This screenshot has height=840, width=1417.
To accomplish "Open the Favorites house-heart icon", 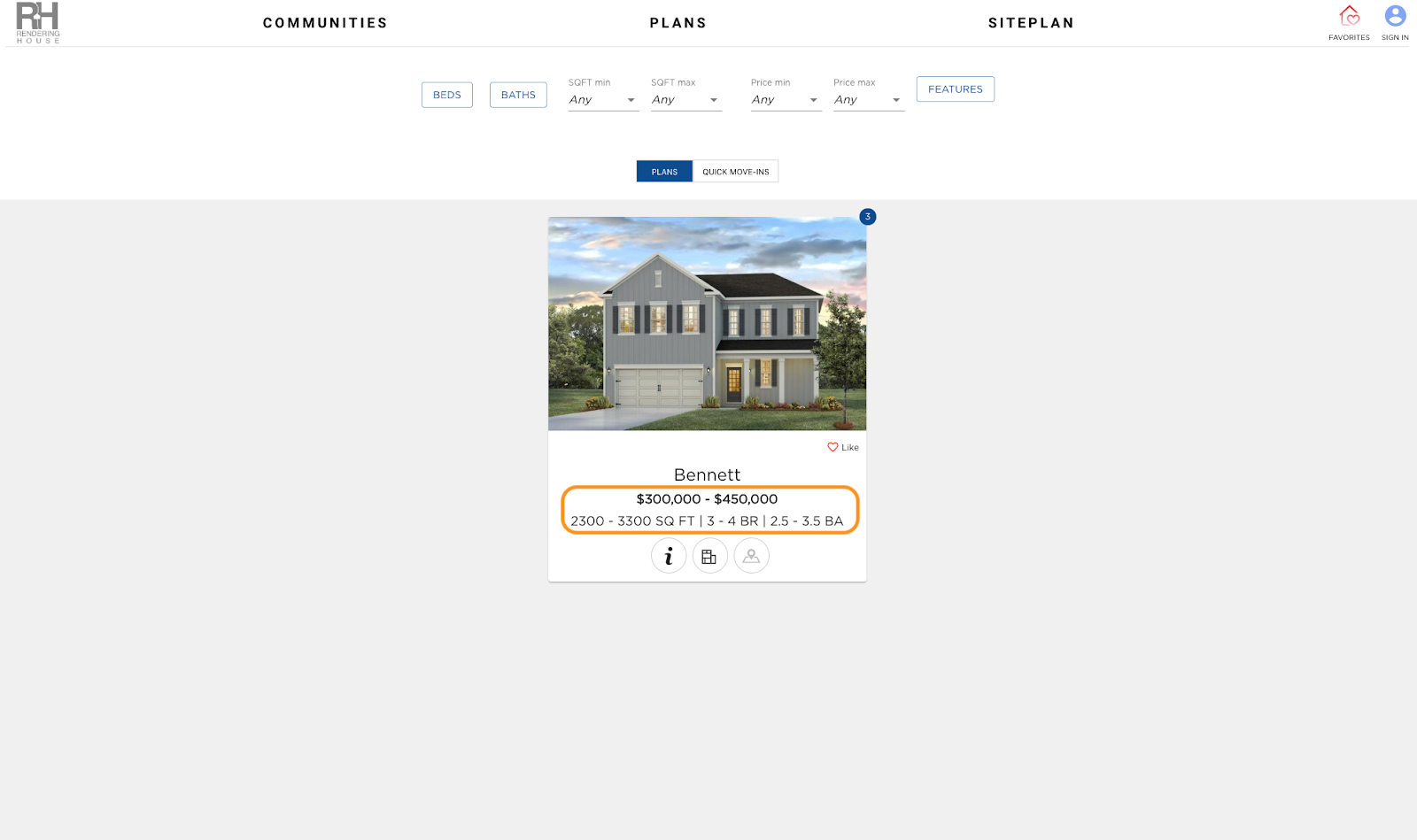I will [x=1349, y=16].
